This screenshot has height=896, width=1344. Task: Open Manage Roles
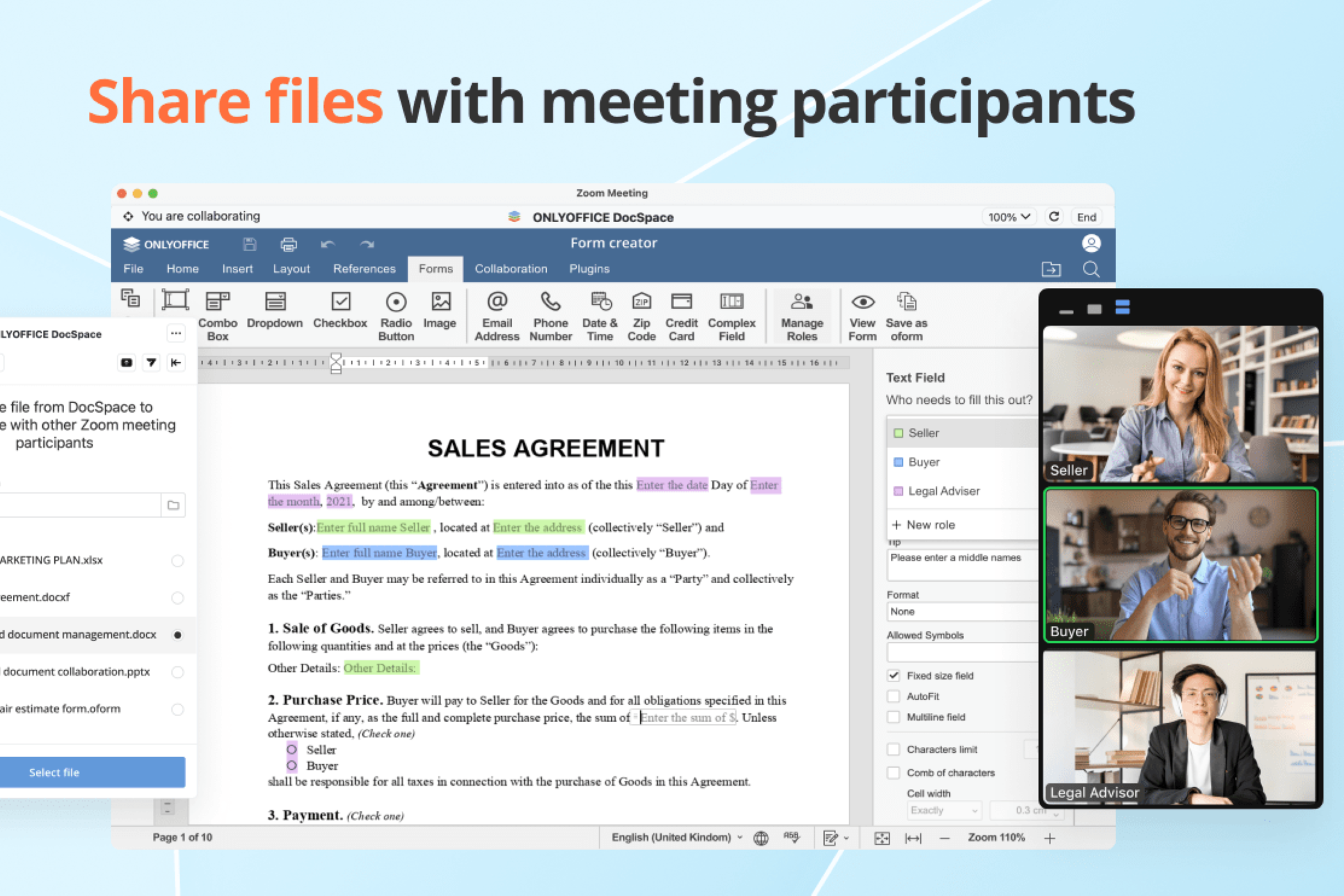tap(802, 316)
